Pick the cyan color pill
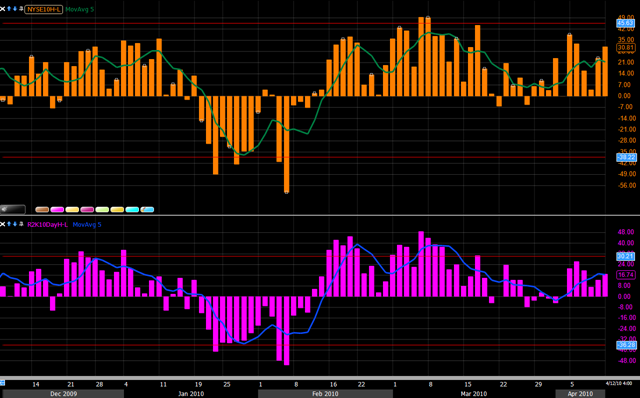 pyautogui.click(x=132, y=210)
